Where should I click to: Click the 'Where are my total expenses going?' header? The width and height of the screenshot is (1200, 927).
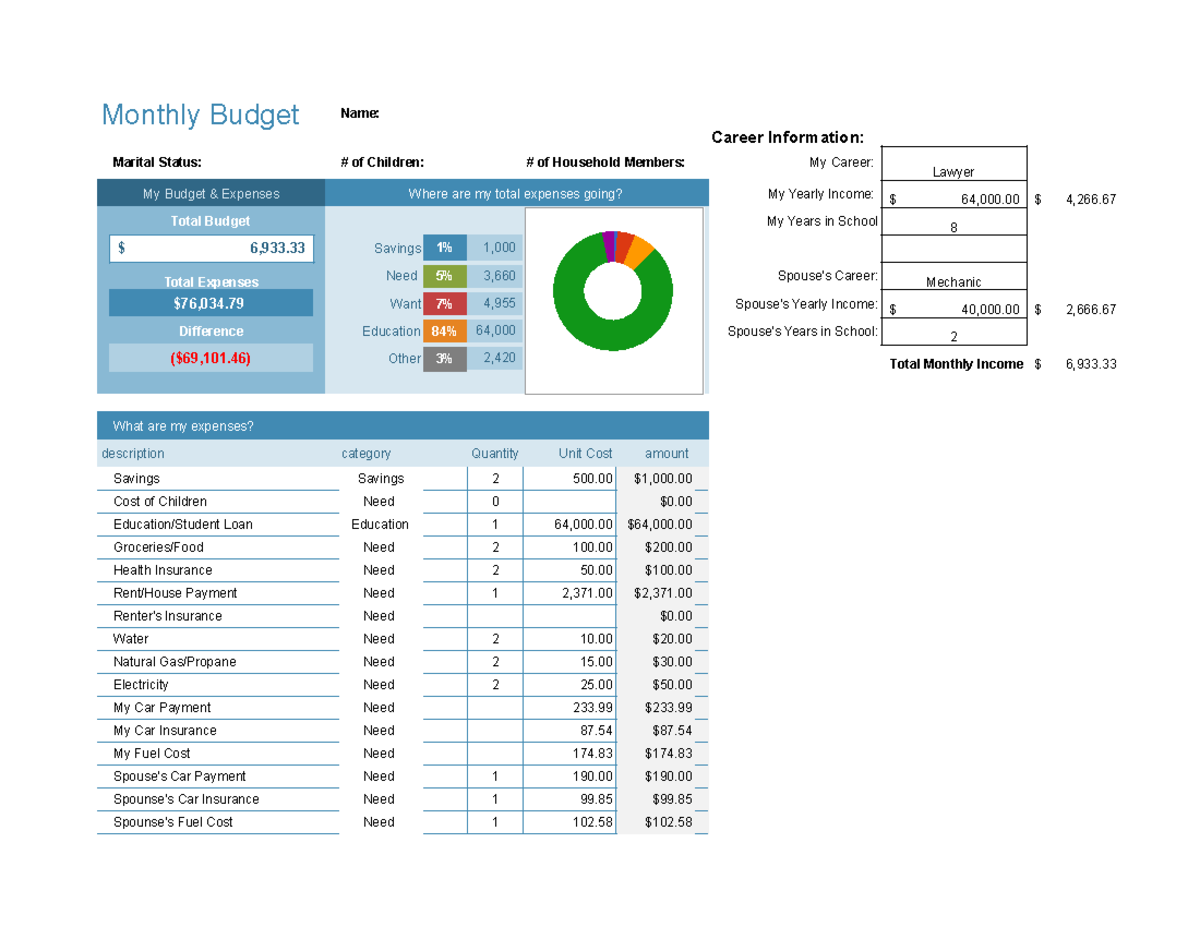516,192
